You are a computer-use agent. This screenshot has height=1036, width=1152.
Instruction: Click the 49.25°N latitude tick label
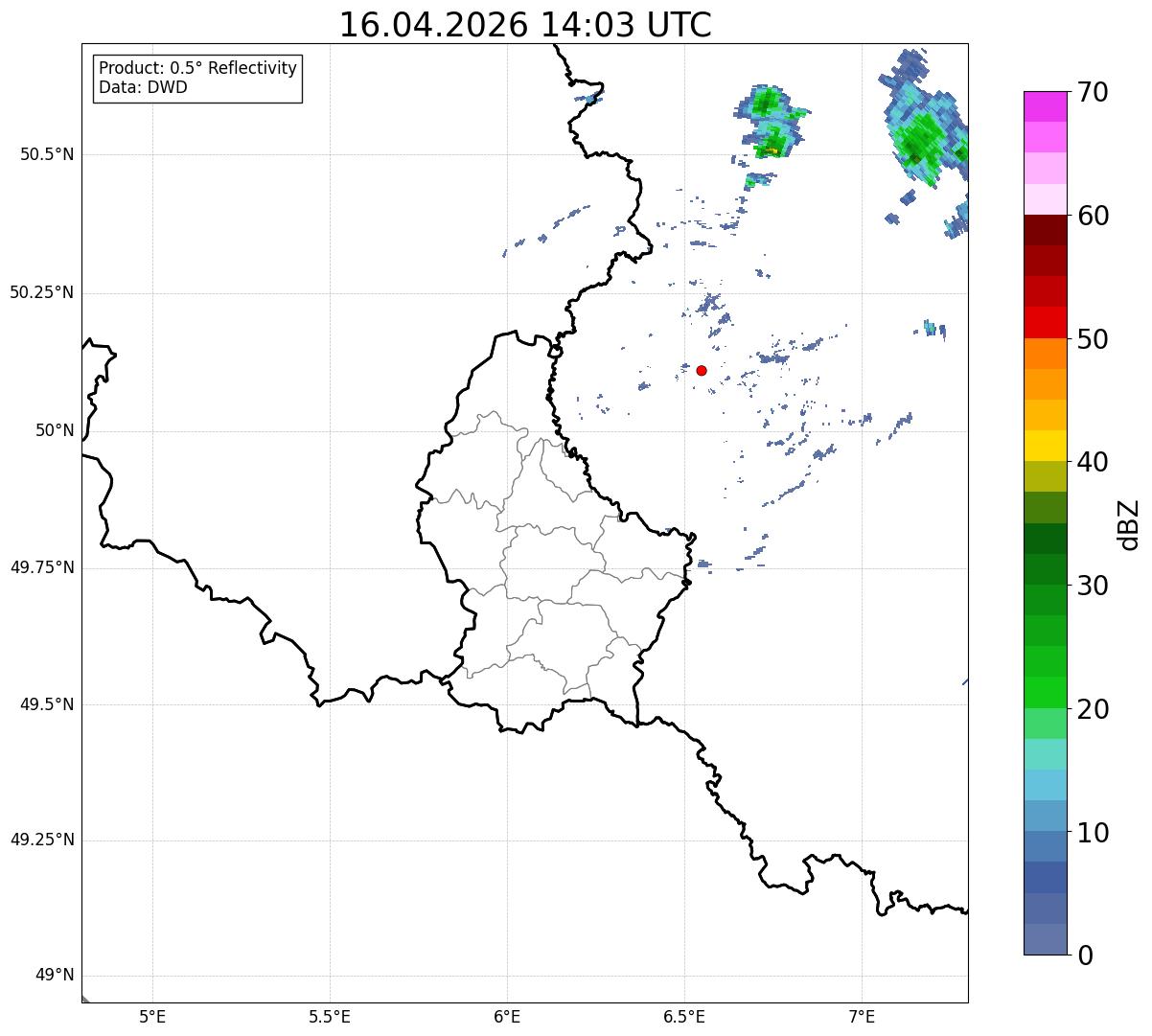42,840
